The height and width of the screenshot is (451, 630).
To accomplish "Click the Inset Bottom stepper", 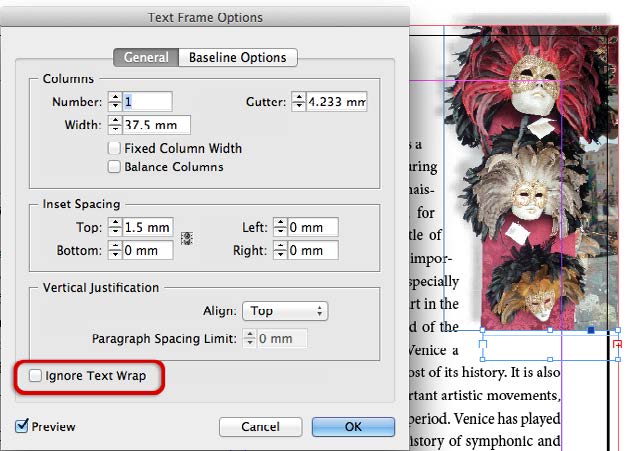I will pos(115,250).
